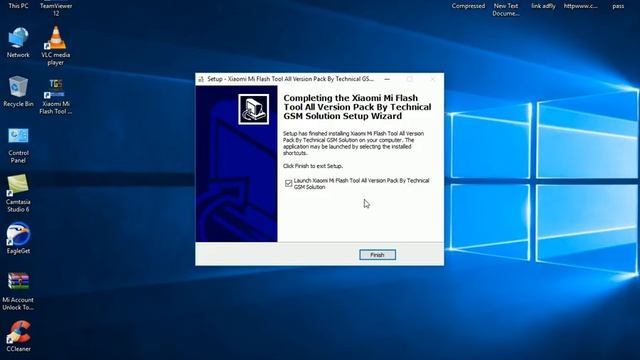Select the VLC media player icon
The height and width of the screenshot is (360, 640).
coord(56,46)
